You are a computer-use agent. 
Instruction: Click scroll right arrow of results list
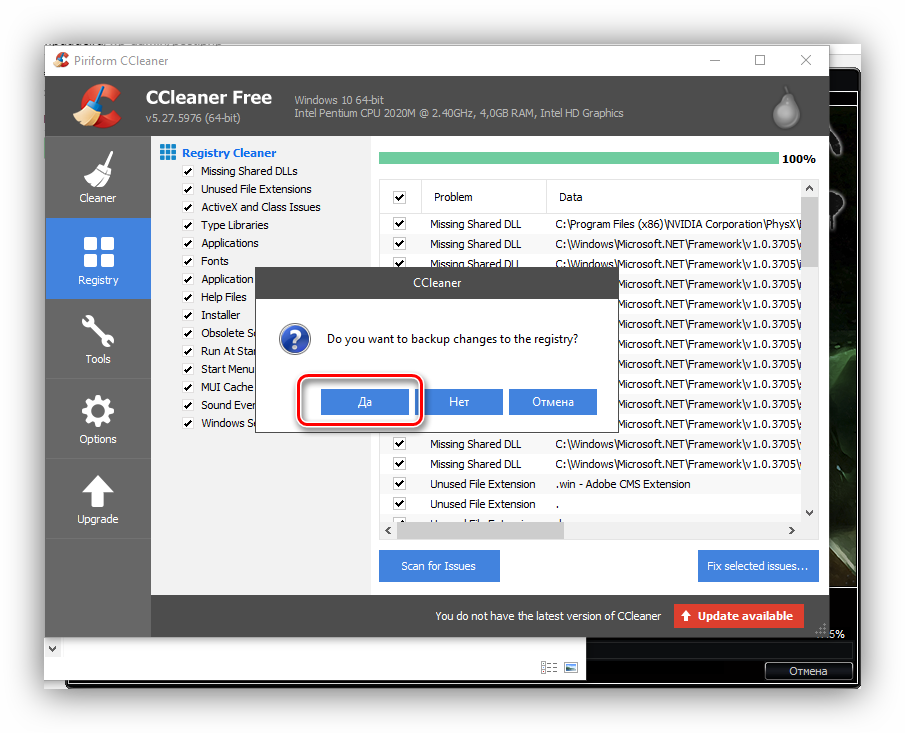pos(792,530)
